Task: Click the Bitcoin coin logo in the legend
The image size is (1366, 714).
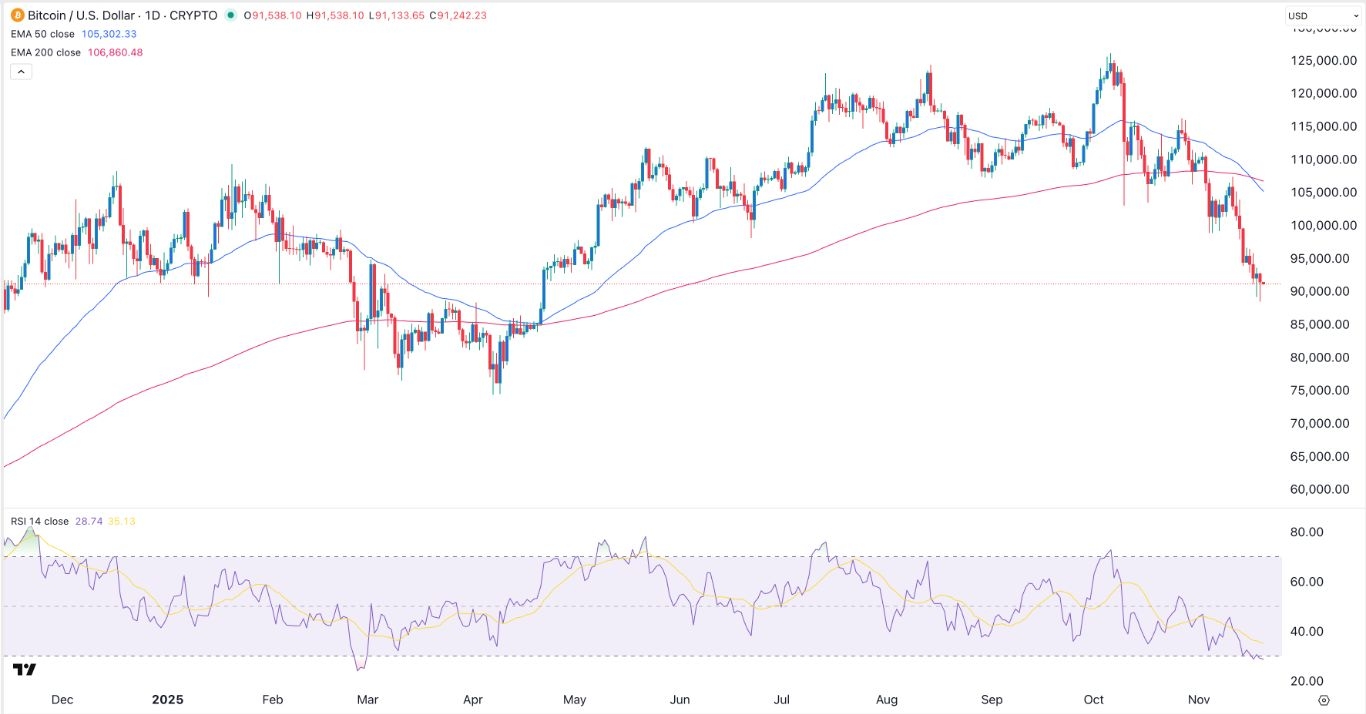Action: [17, 15]
